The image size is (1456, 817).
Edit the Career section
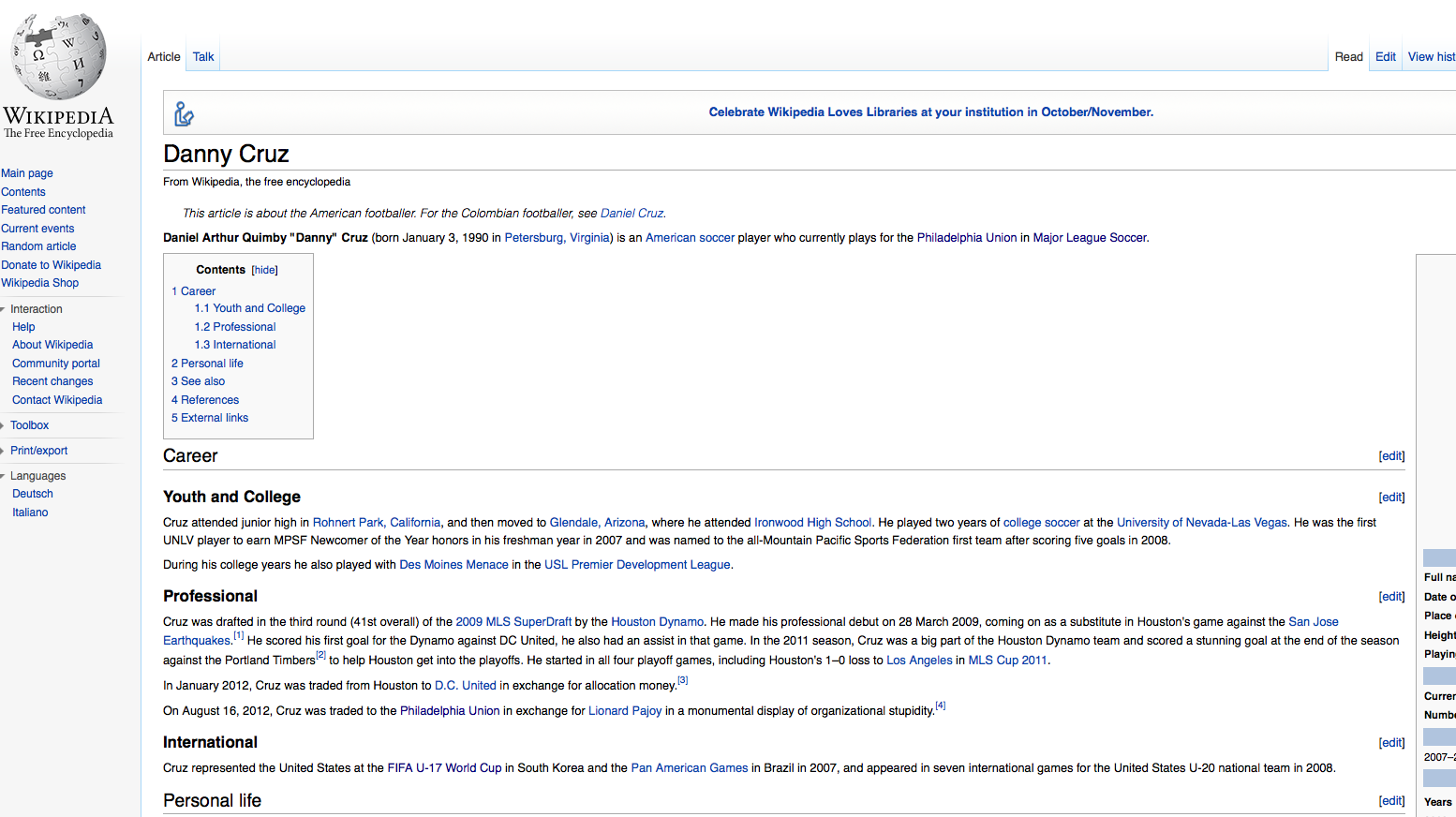1391,456
